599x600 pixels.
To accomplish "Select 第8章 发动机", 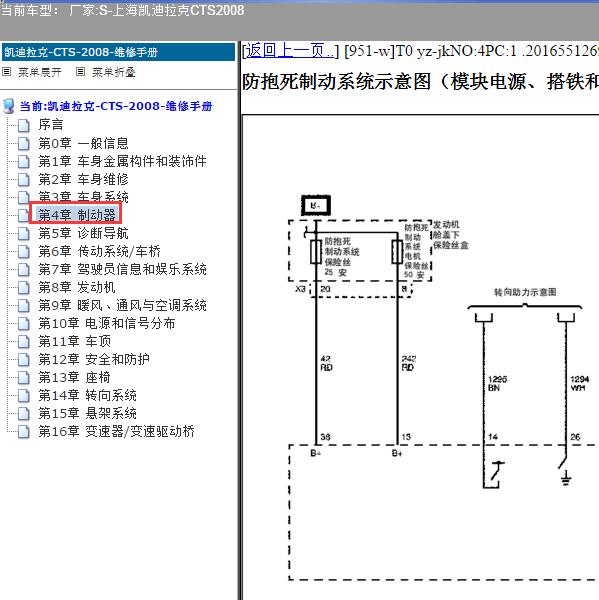I will [x=77, y=287].
